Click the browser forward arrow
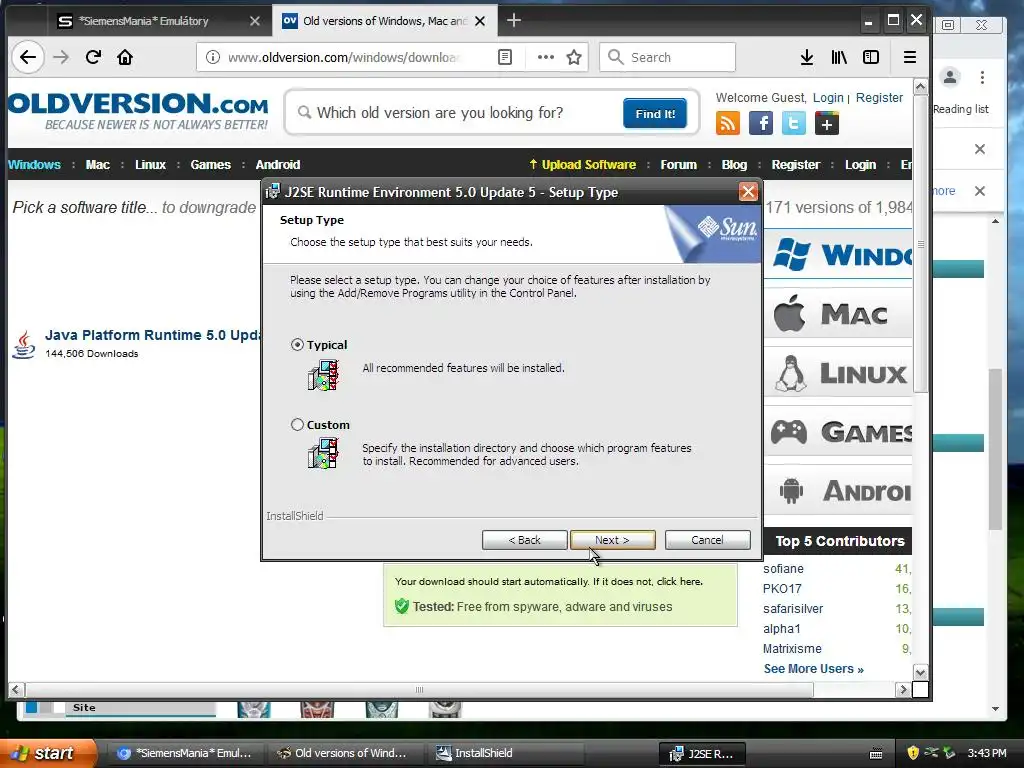This screenshot has width=1024, height=768. [61, 57]
